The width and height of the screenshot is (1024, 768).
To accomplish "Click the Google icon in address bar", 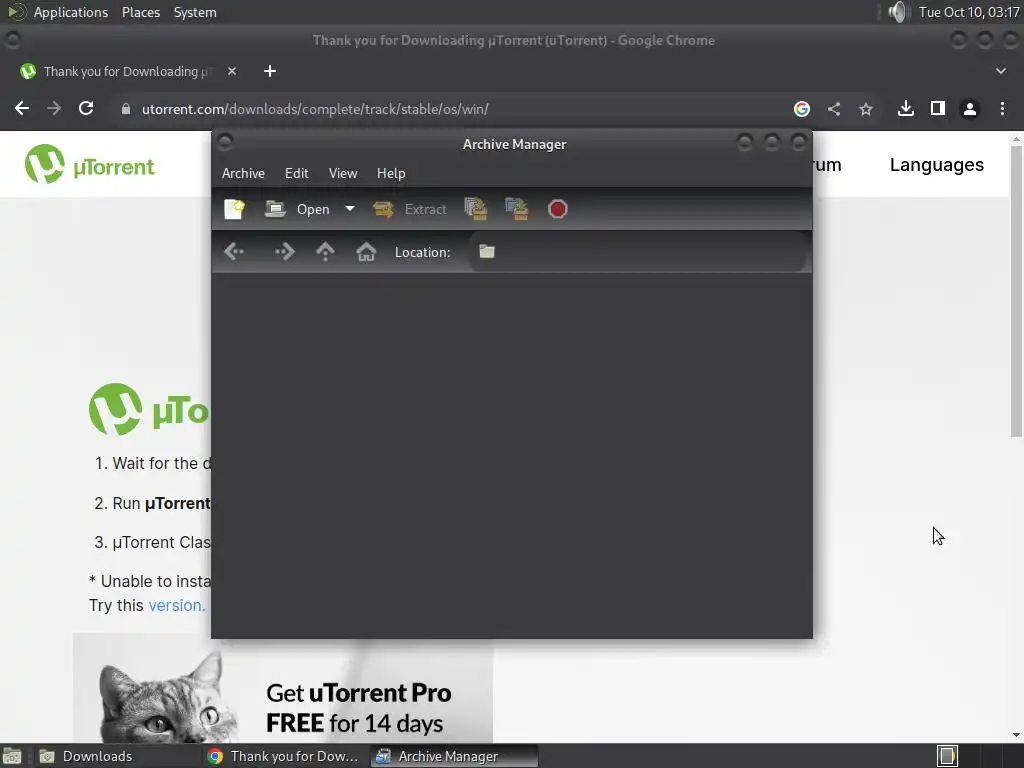I will tap(802, 109).
